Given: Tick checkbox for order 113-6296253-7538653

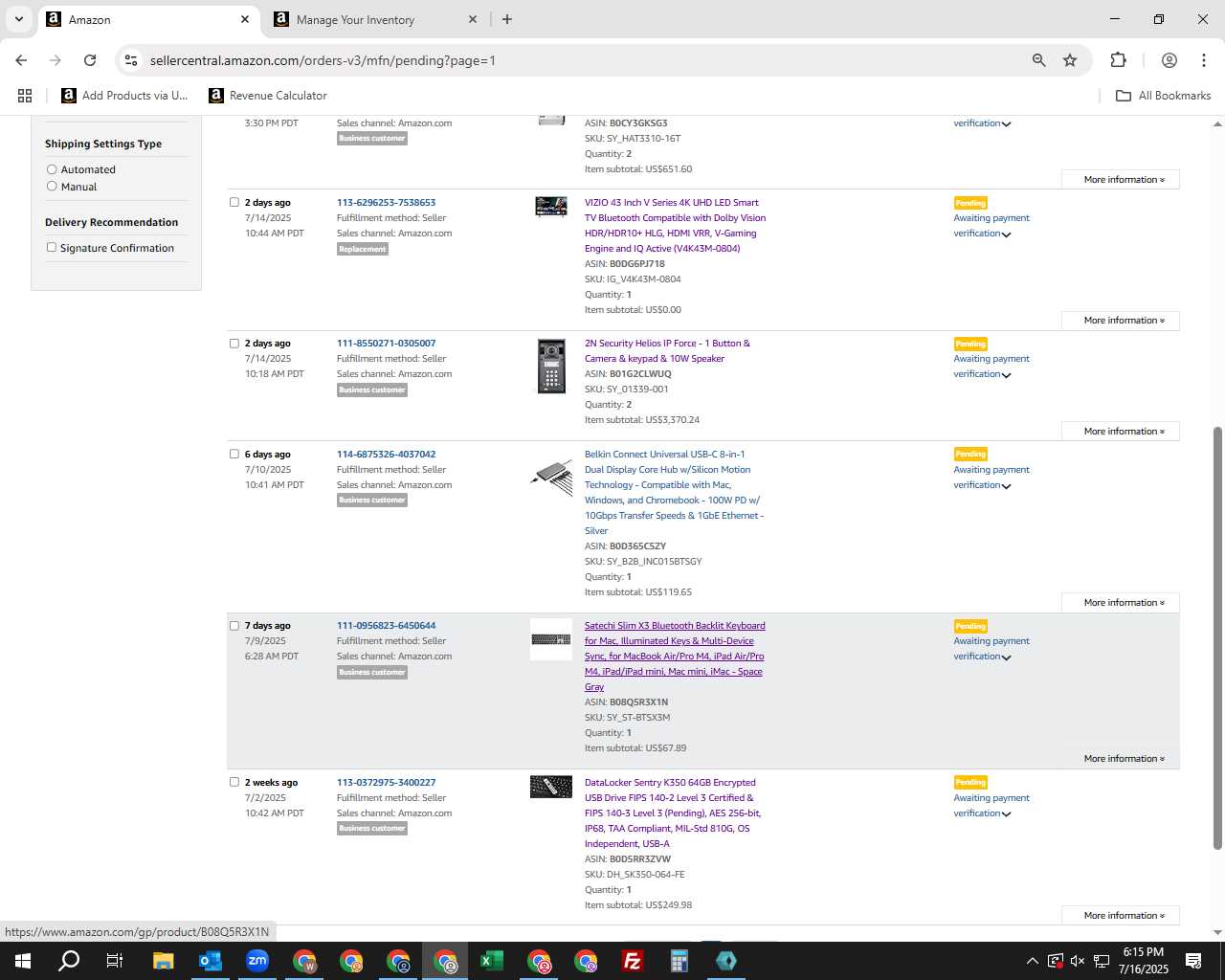Looking at the screenshot, I should pyautogui.click(x=234, y=202).
